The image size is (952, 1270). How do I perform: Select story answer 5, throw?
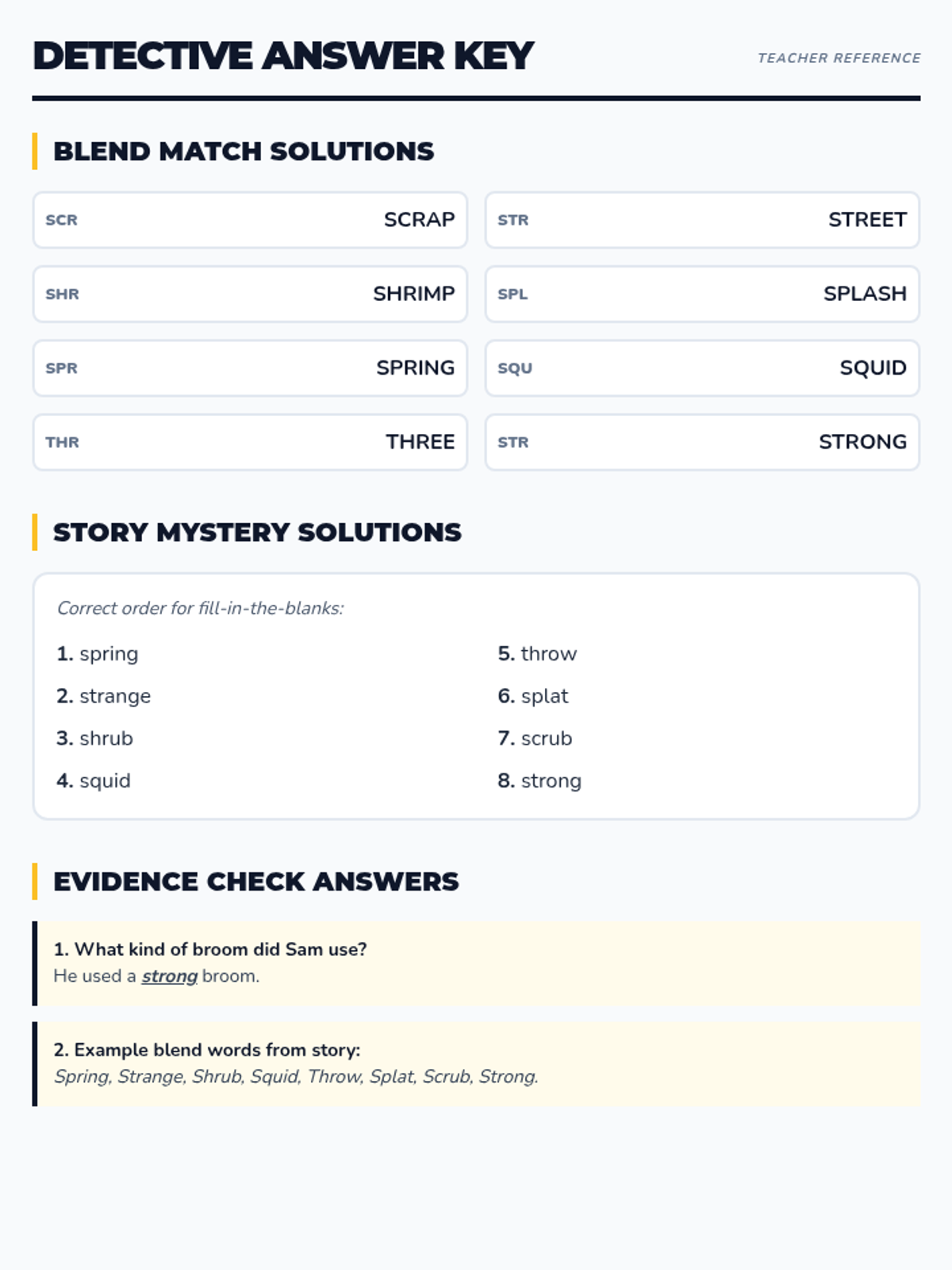(x=537, y=654)
